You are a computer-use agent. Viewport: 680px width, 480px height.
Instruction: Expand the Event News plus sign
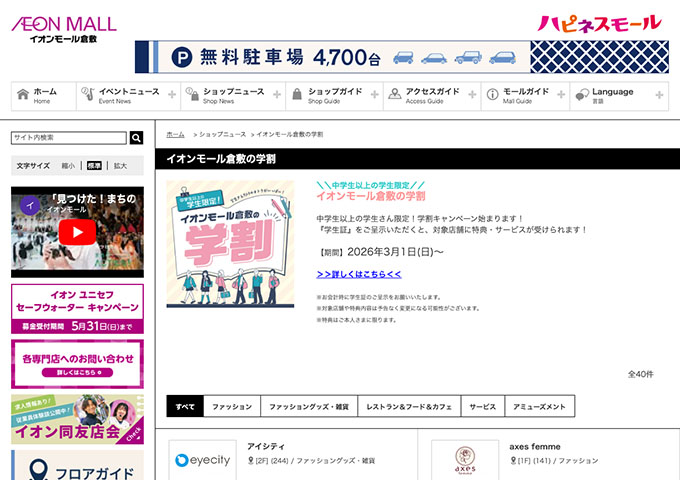coord(172,96)
